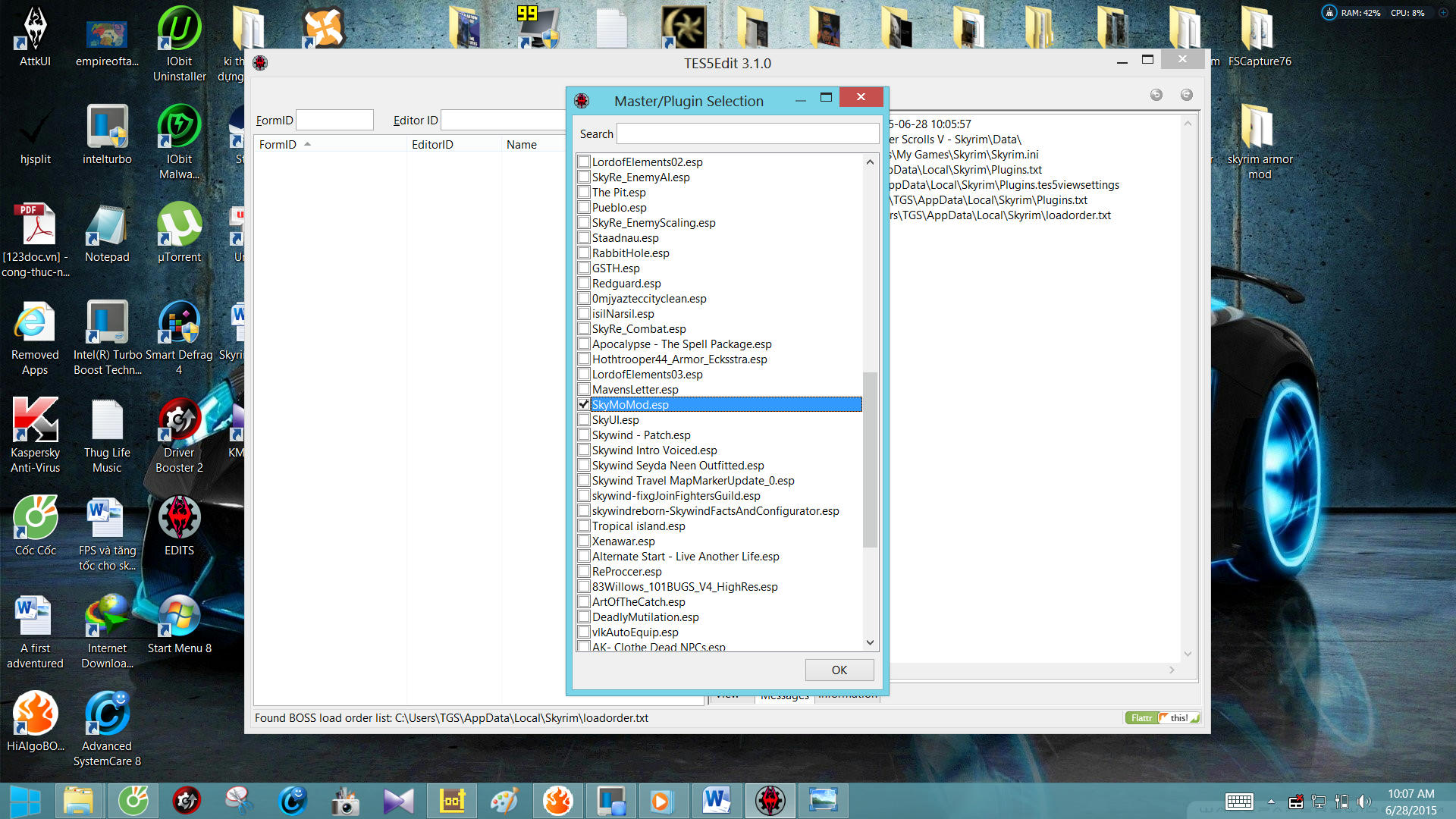The width and height of the screenshot is (1456, 819).
Task: Open the Thug Life Music file
Action: pyautogui.click(x=107, y=435)
